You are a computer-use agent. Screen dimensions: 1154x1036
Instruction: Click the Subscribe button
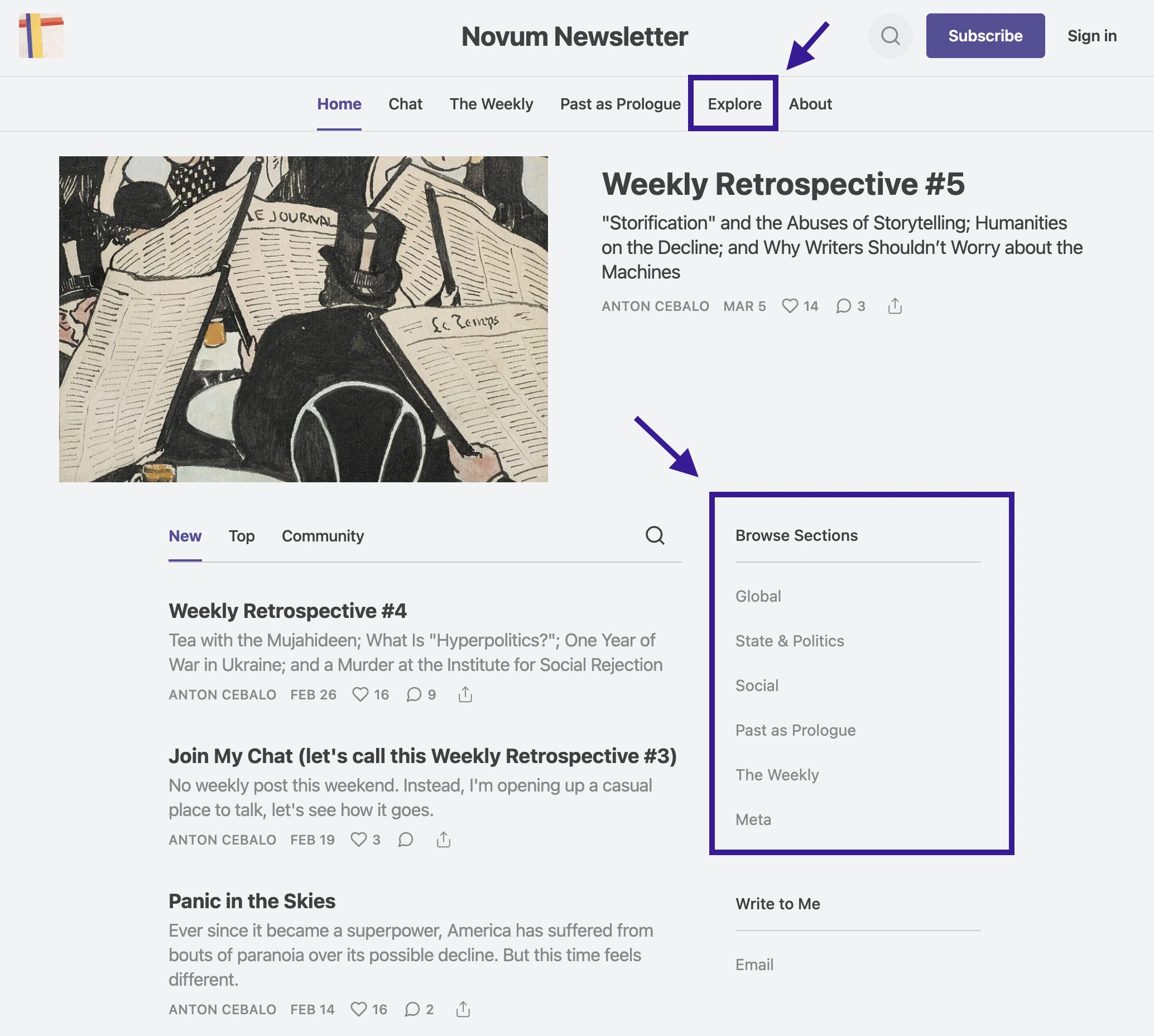(x=985, y=36)
